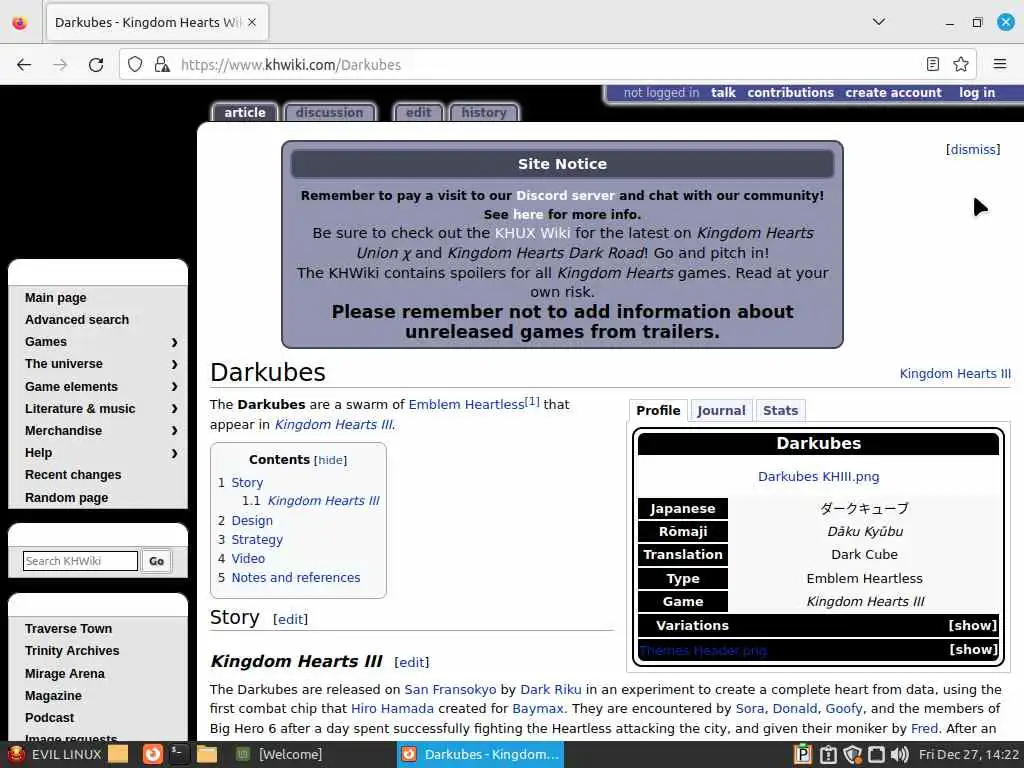Toggle reader view icon in address bar

click(933, 64)
